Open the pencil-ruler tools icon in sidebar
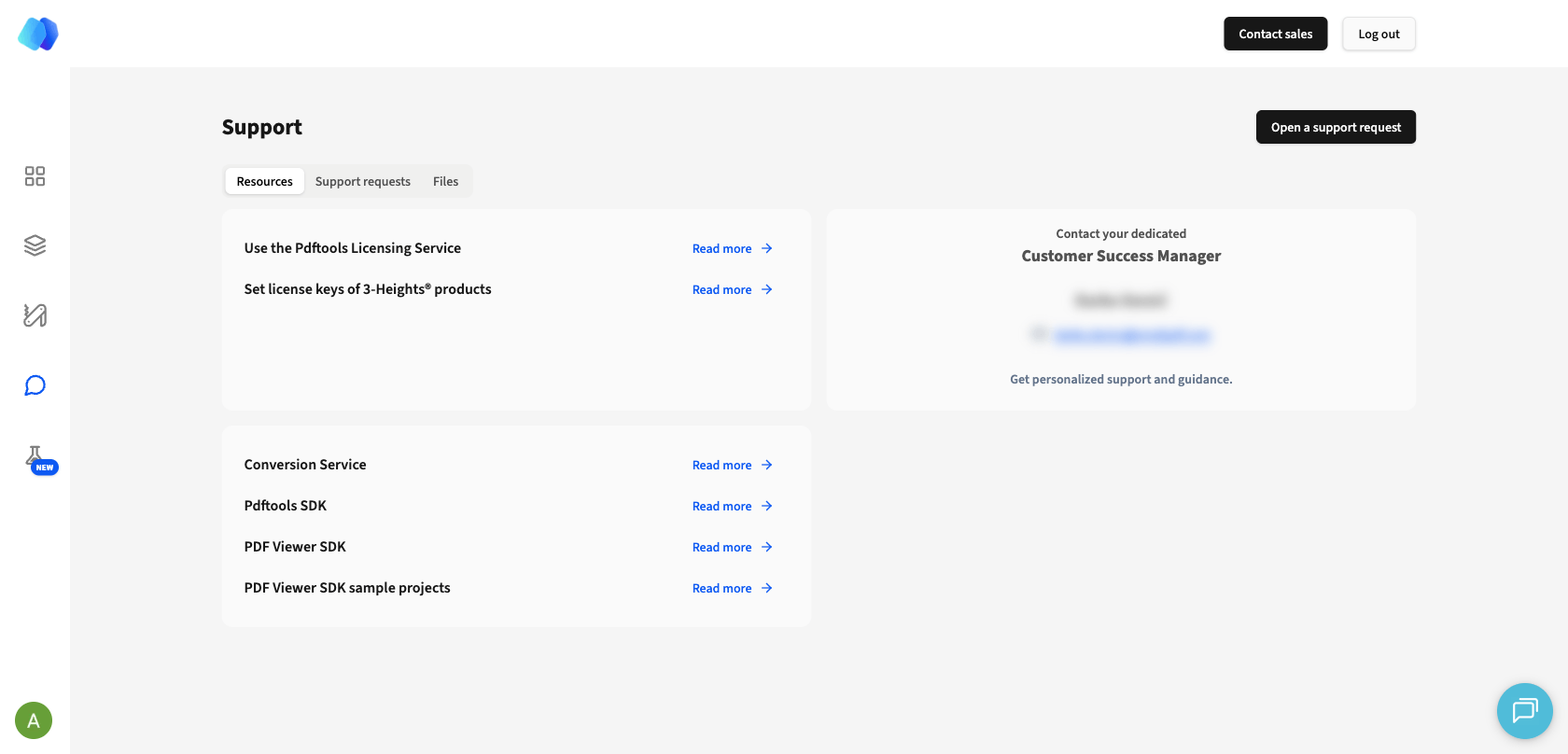Viewport: 1568px width, 754px height. click(35, 315)
